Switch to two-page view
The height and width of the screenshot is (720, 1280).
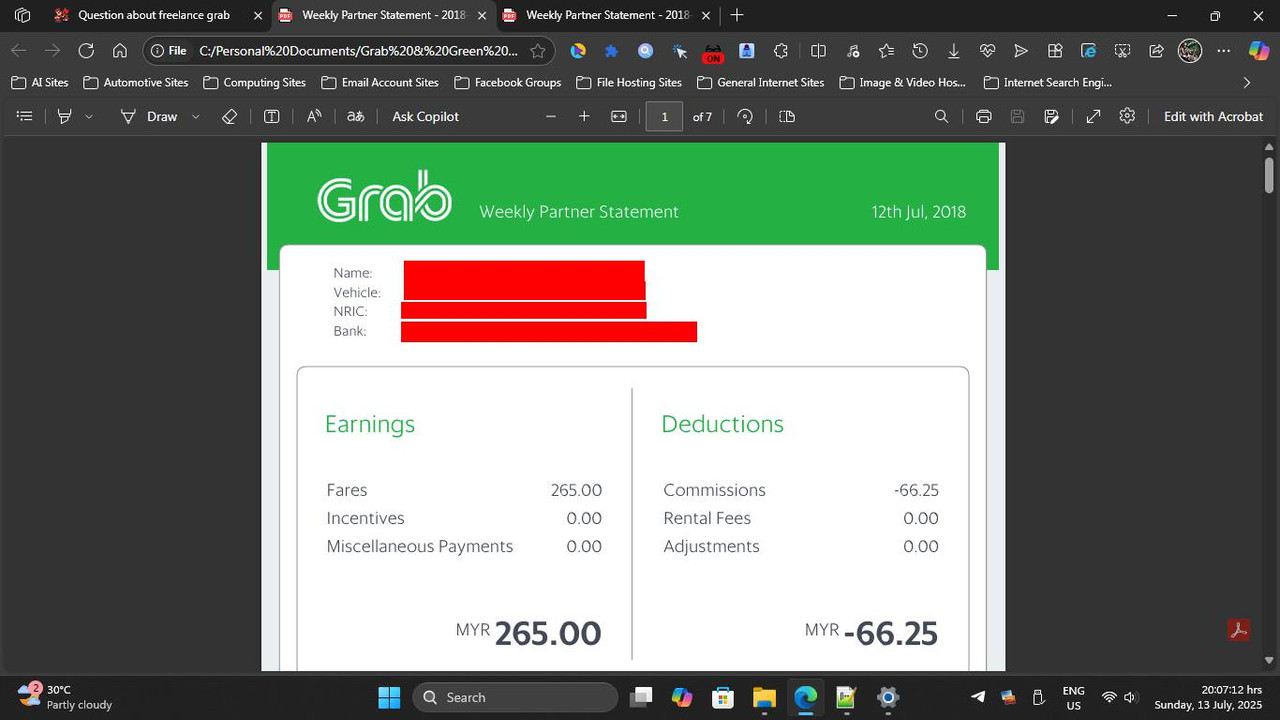tap(787, 117)
